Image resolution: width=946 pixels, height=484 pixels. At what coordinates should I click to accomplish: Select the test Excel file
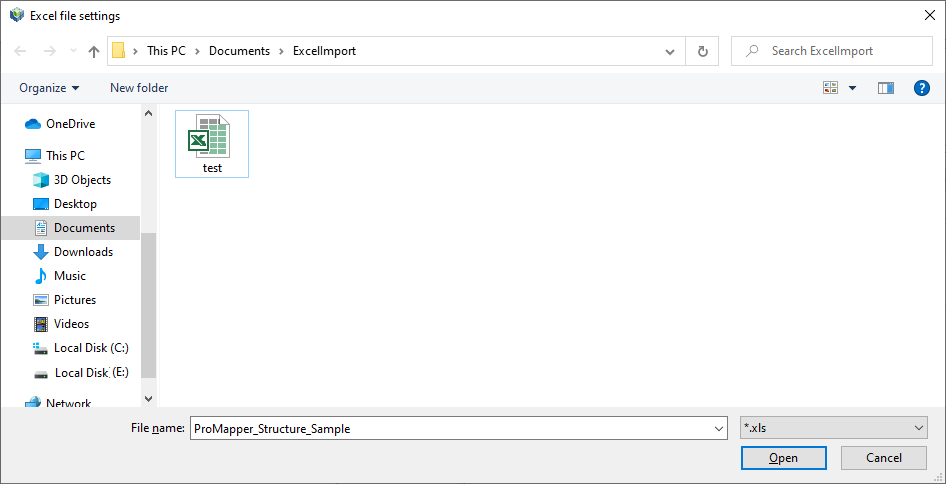[x=212, y=144]
